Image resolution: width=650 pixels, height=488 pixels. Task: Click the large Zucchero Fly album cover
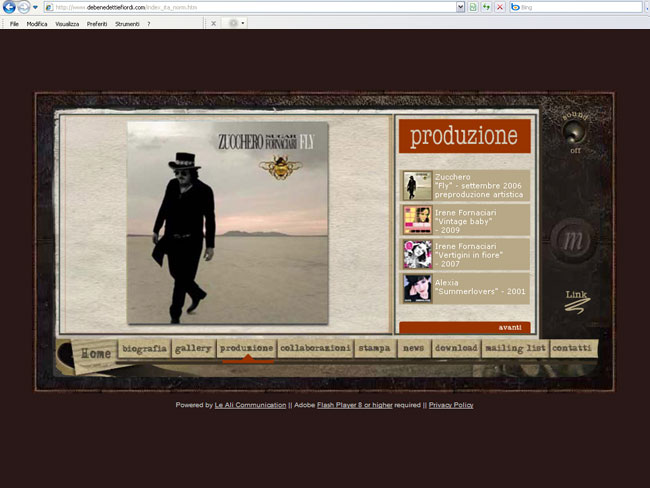point(228,223)
